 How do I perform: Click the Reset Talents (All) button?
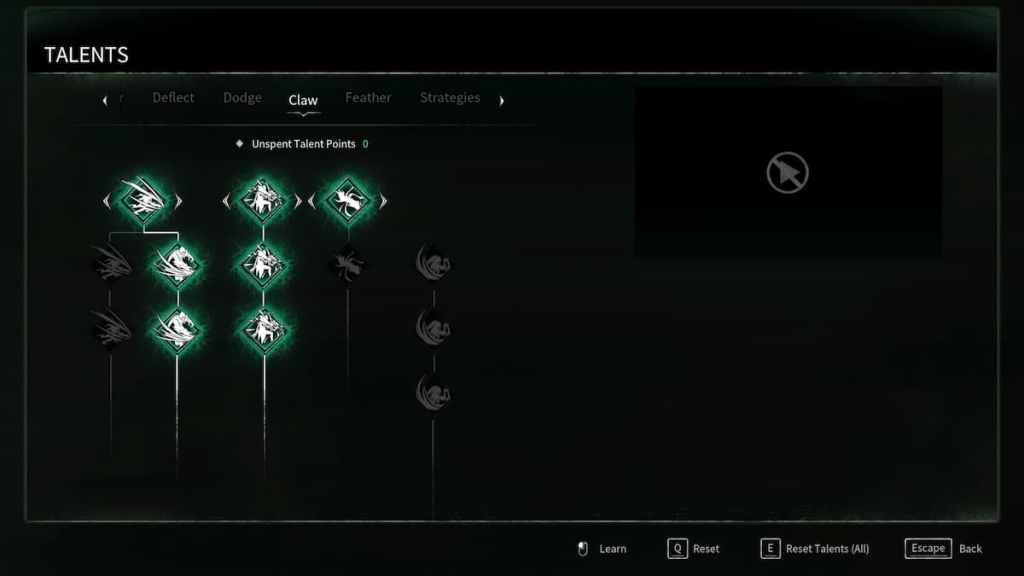point(815,549)
